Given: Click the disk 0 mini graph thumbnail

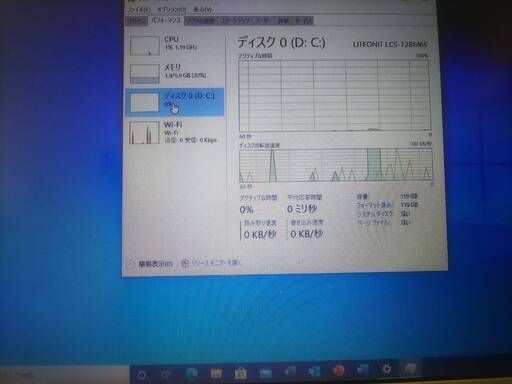Looking at the screenshot, I should (x=145, y=102).
